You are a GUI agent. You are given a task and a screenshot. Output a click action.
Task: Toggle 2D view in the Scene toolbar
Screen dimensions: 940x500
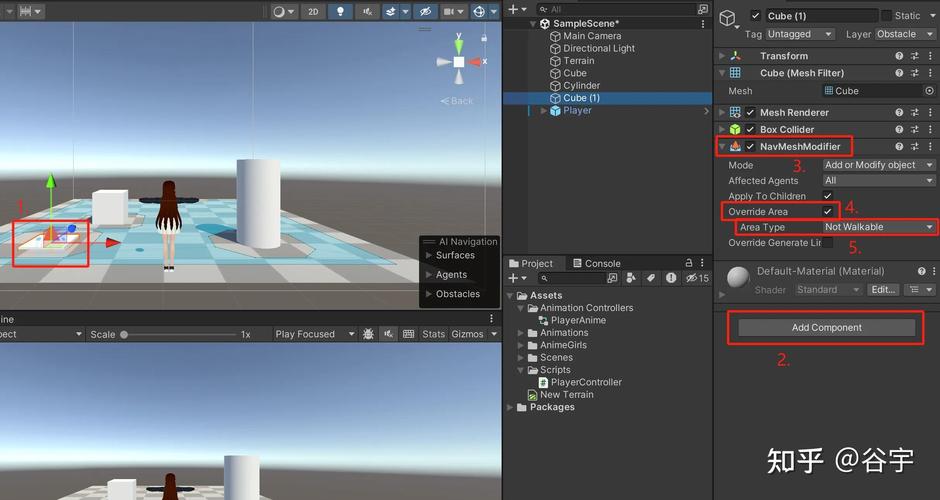[x=313, y=11]
